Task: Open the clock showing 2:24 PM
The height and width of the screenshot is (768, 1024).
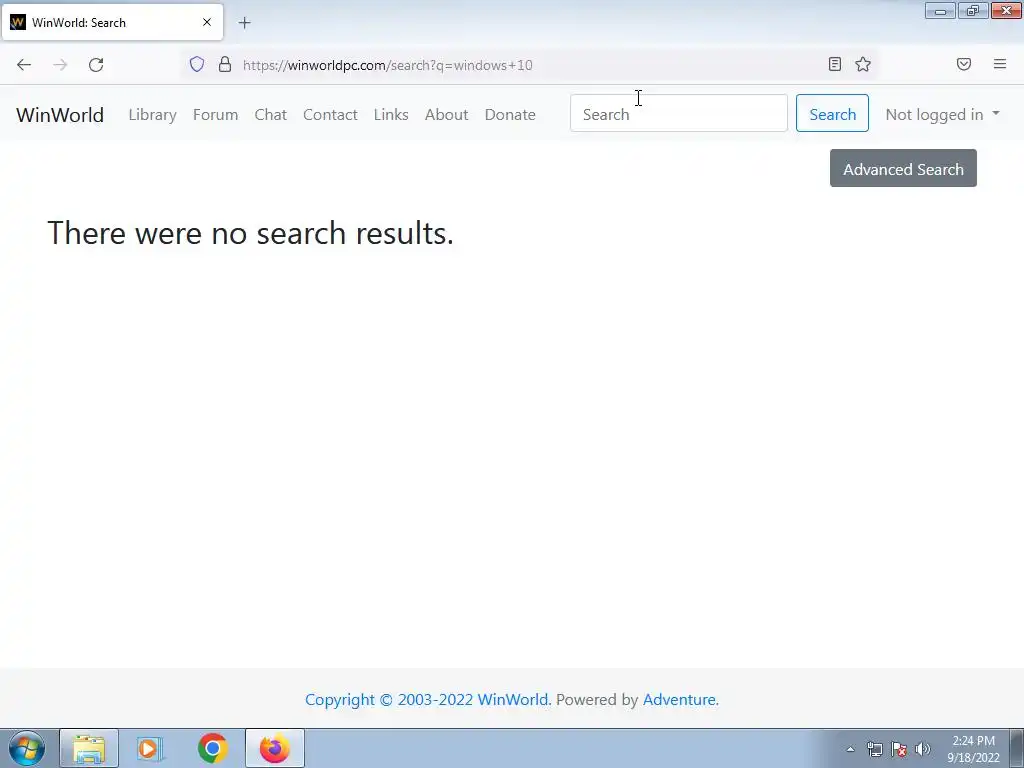Action: coord(973,749)
